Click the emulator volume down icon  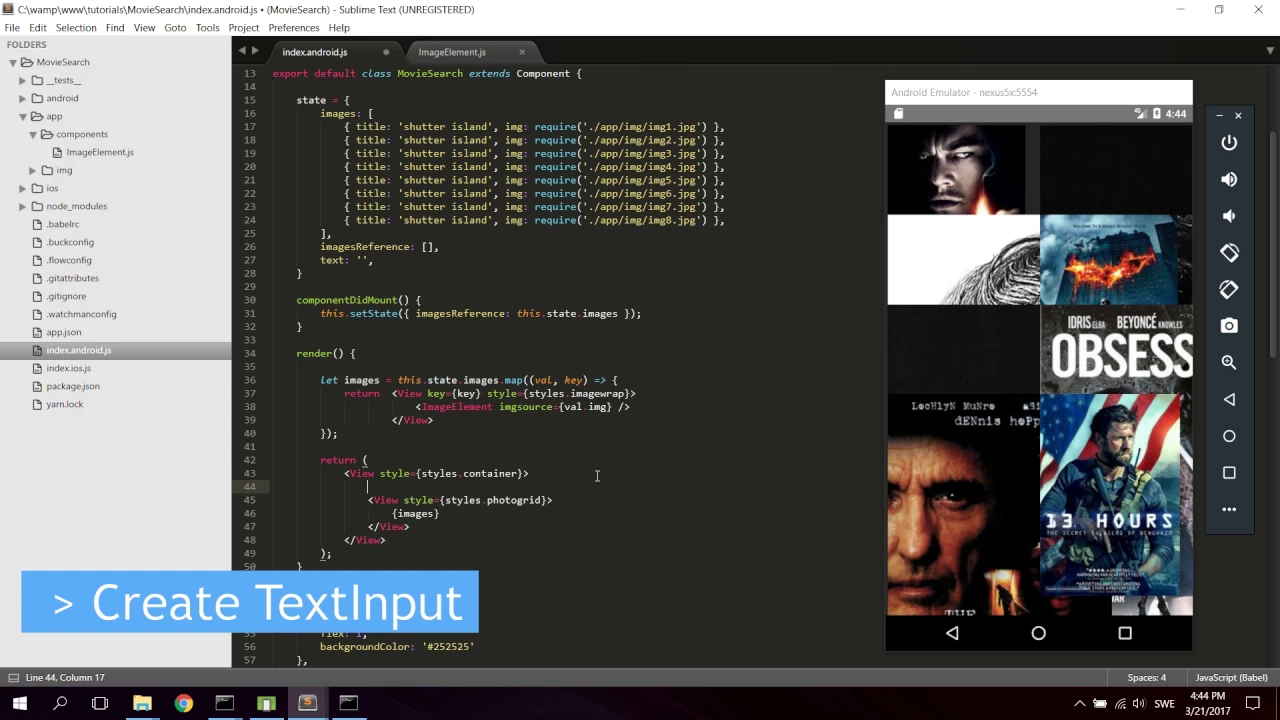[1229, 216]
